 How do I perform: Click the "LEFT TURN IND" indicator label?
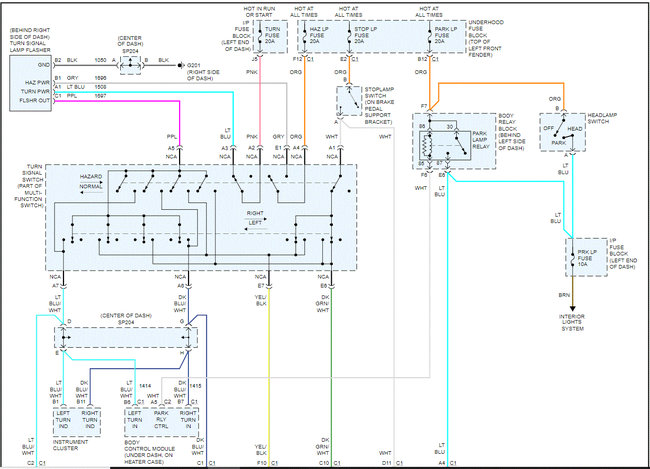coord(63,420)
